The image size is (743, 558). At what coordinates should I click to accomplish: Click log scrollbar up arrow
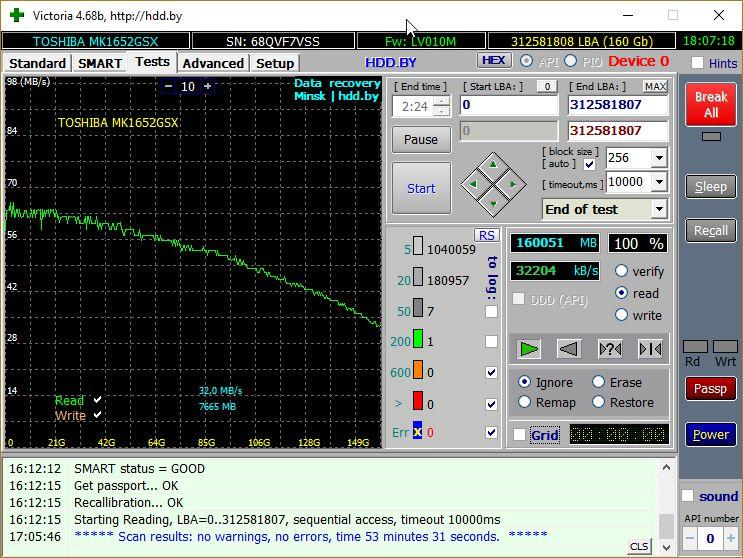point(666,468)
